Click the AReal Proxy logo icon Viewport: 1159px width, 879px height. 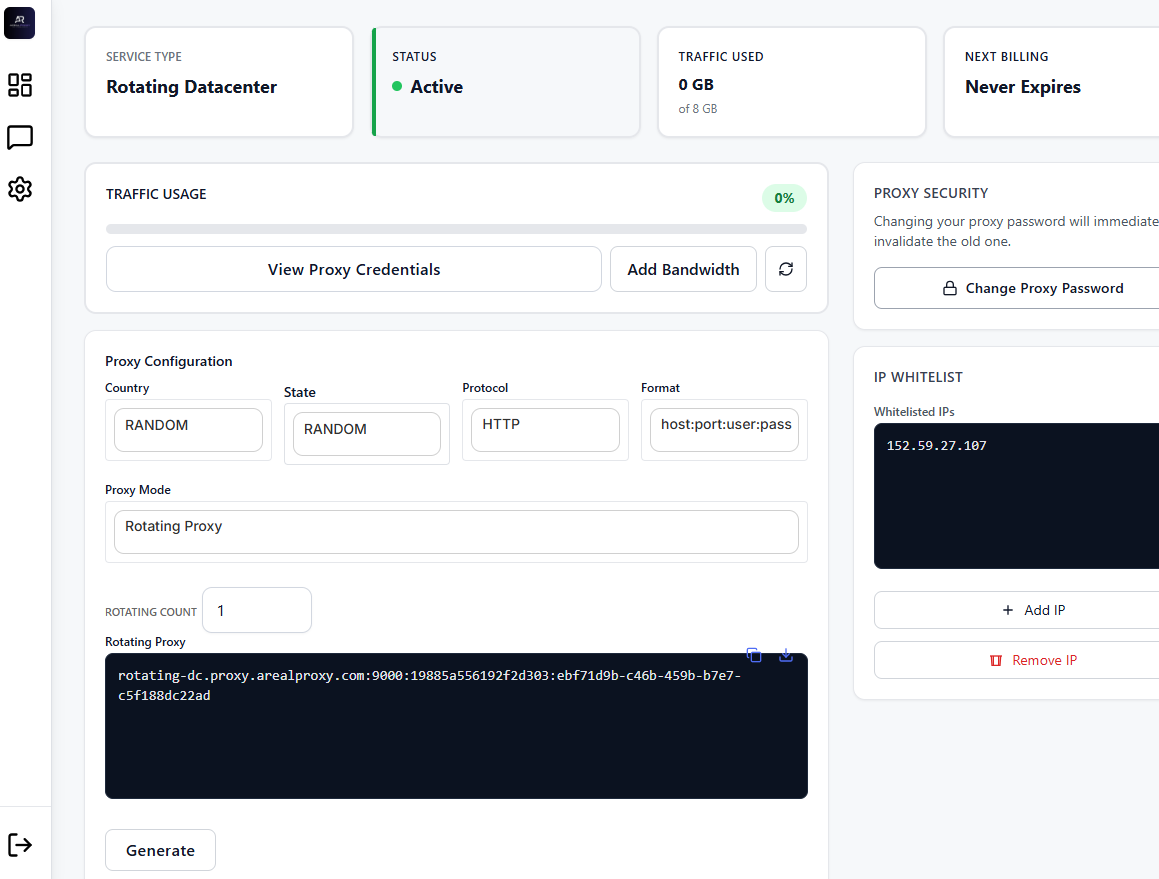(19, 23)
